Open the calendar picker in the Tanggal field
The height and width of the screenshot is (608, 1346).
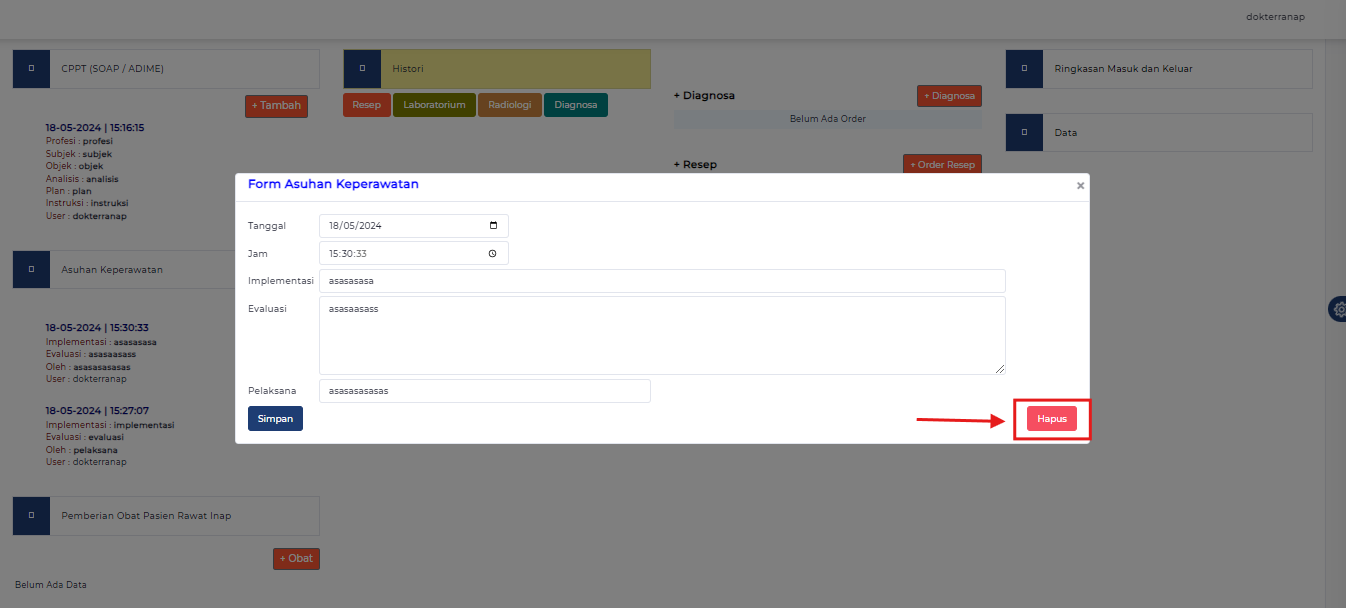[492, 225]
